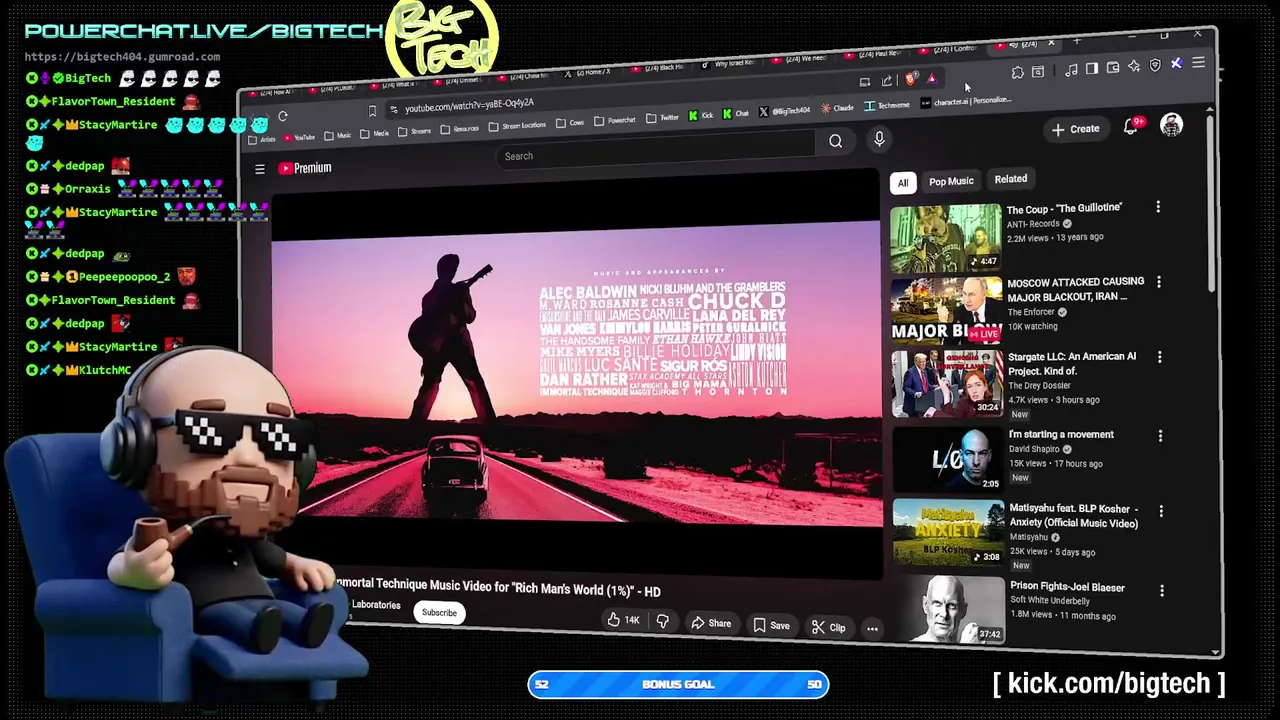Open the Twitter bookmarks folder
1280x720 pixels.
pyautogui.click(x=662, y=118)
